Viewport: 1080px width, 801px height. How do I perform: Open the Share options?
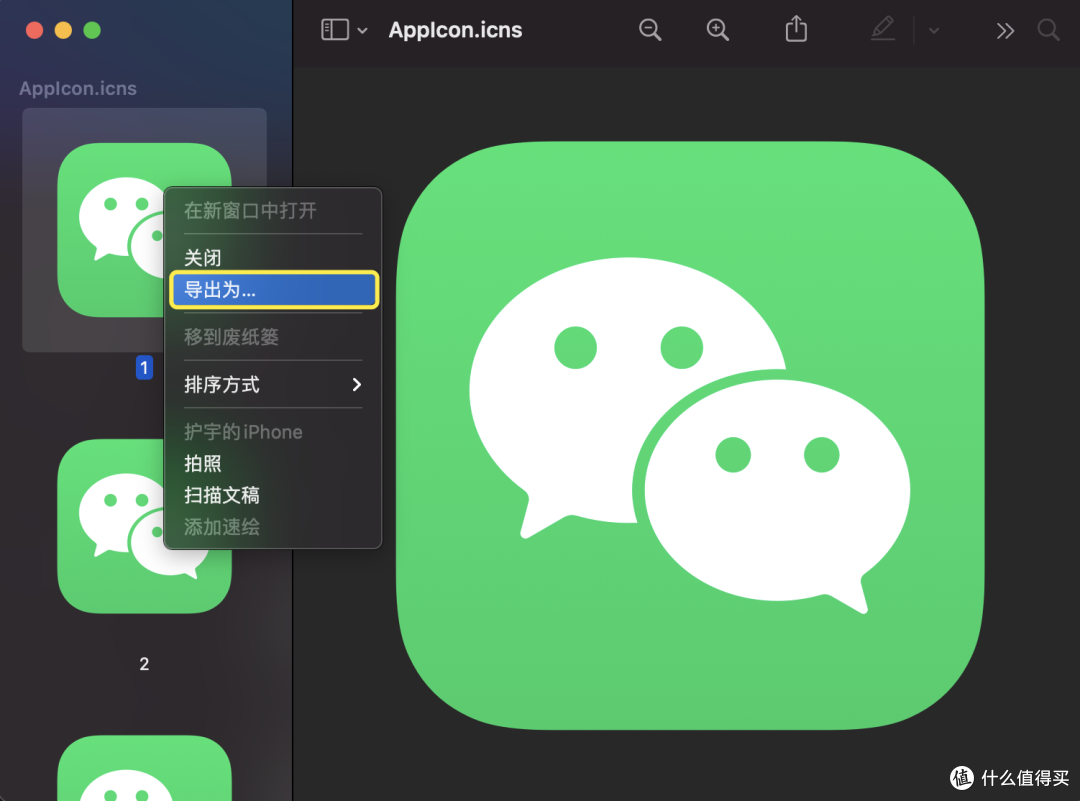(795, 29)
